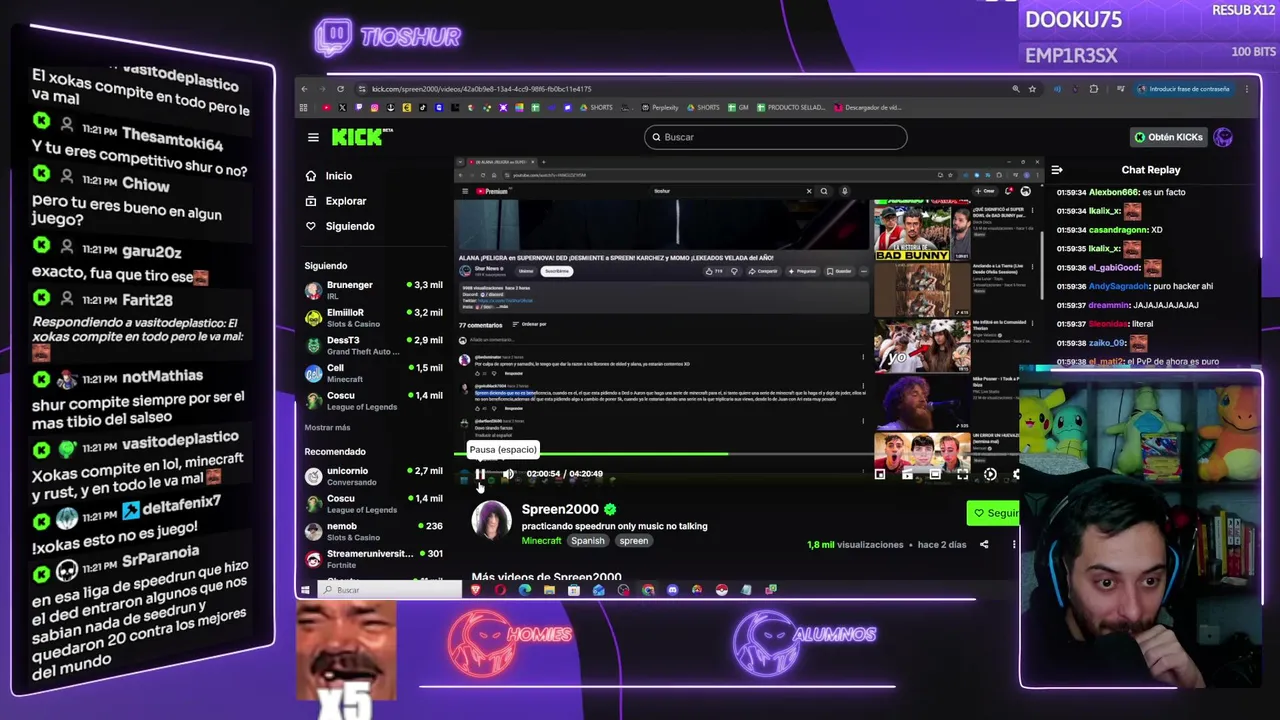Image resolution: width=1280 pixels, height=720 pixels.
Task: Click Spreen2000 profile picture
Action: 491,521
